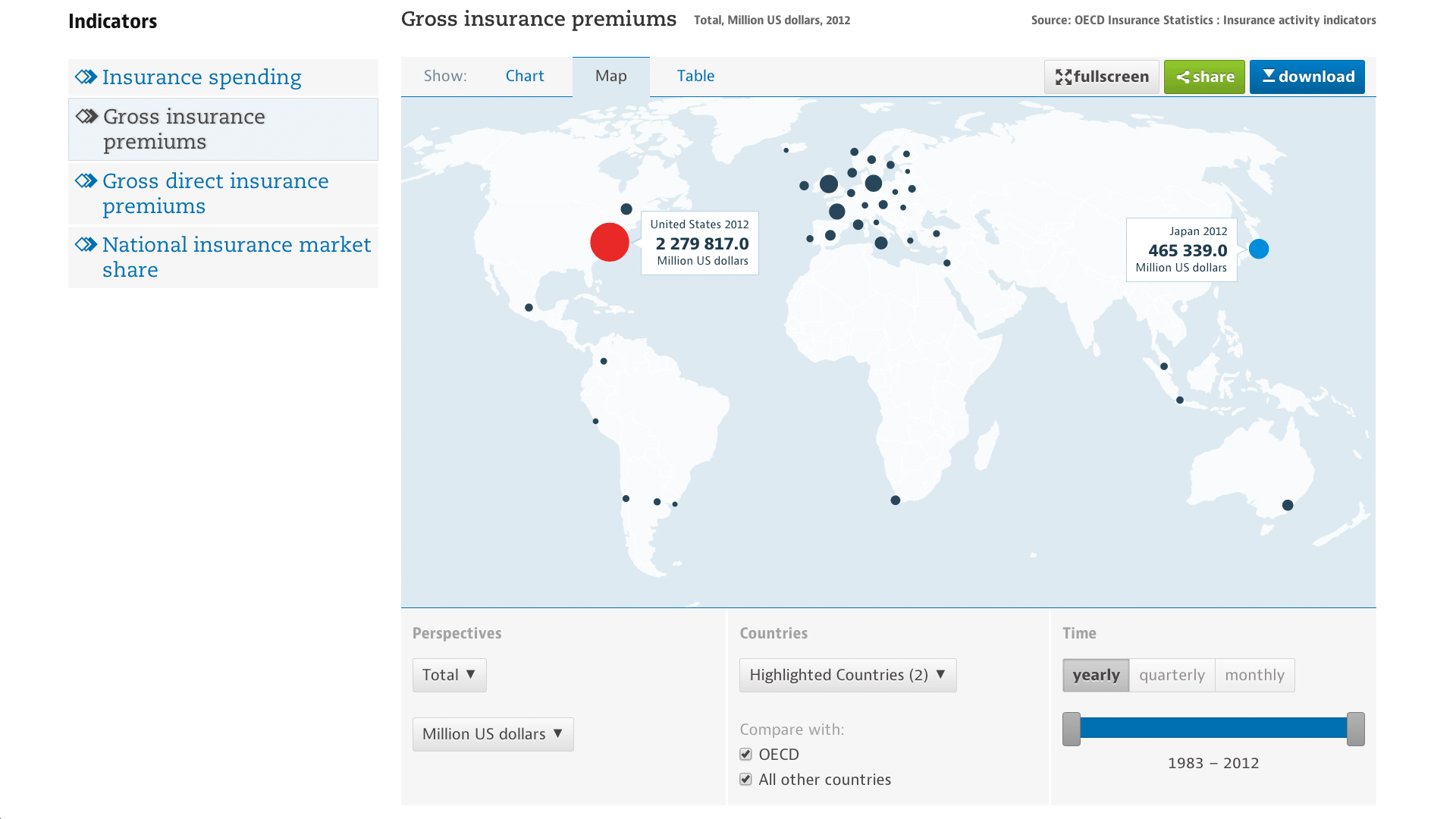Click the right handle of time slider
This screenshot has width=1456, height=819.
click(1355, 730)
